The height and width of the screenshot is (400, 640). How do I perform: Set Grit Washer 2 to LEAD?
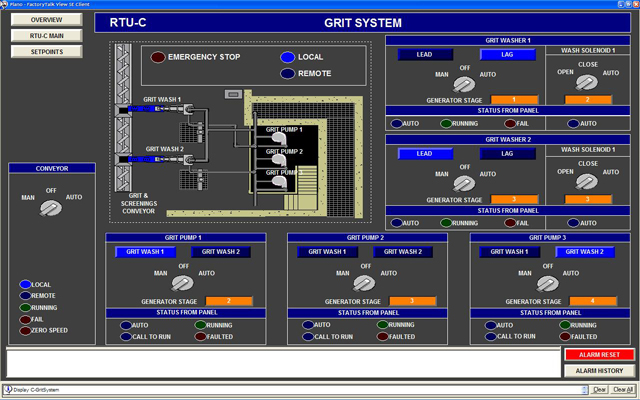click(x=423, y=154)
